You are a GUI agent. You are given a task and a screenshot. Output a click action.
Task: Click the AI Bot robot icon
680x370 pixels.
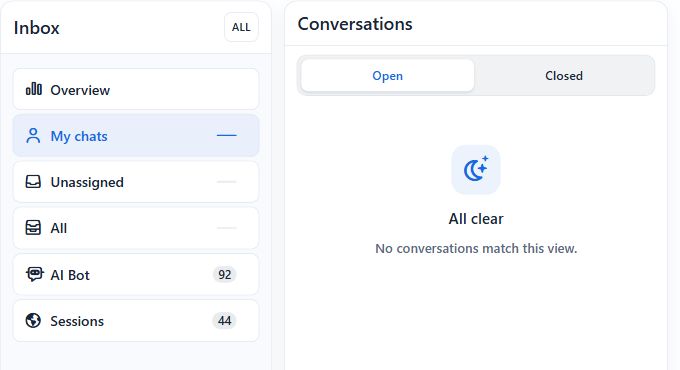(34, 274)
